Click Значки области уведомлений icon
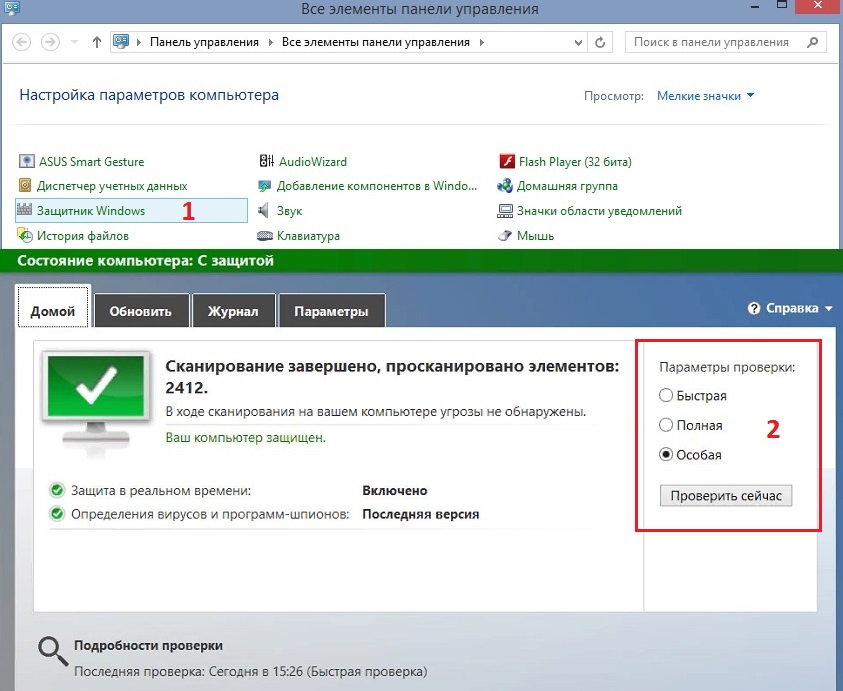Image resolution: width=843 pixels, height=691 pixels. [x=505, y=211]
